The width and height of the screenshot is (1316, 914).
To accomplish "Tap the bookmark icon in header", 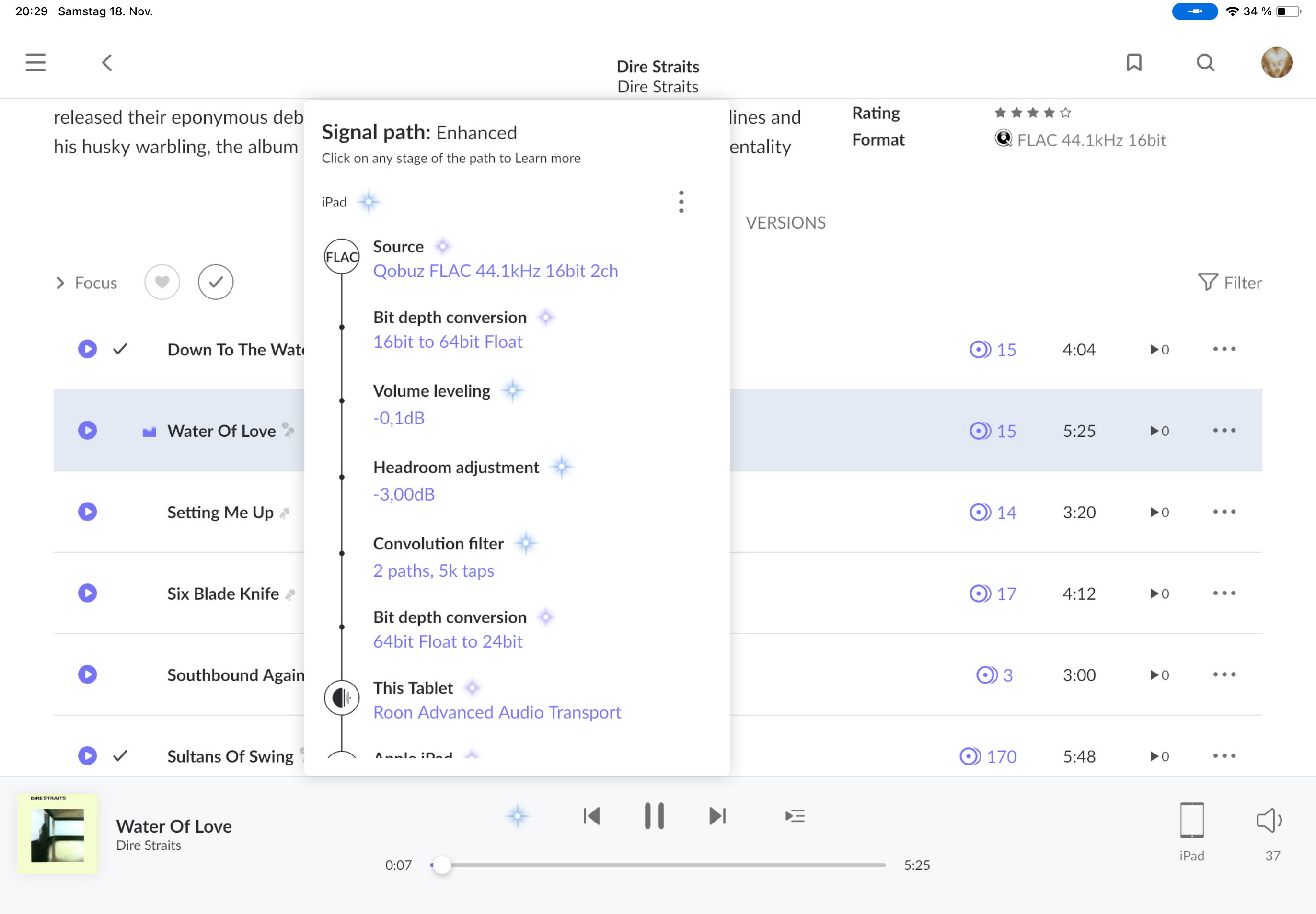I will click(x=1134, y=62).
